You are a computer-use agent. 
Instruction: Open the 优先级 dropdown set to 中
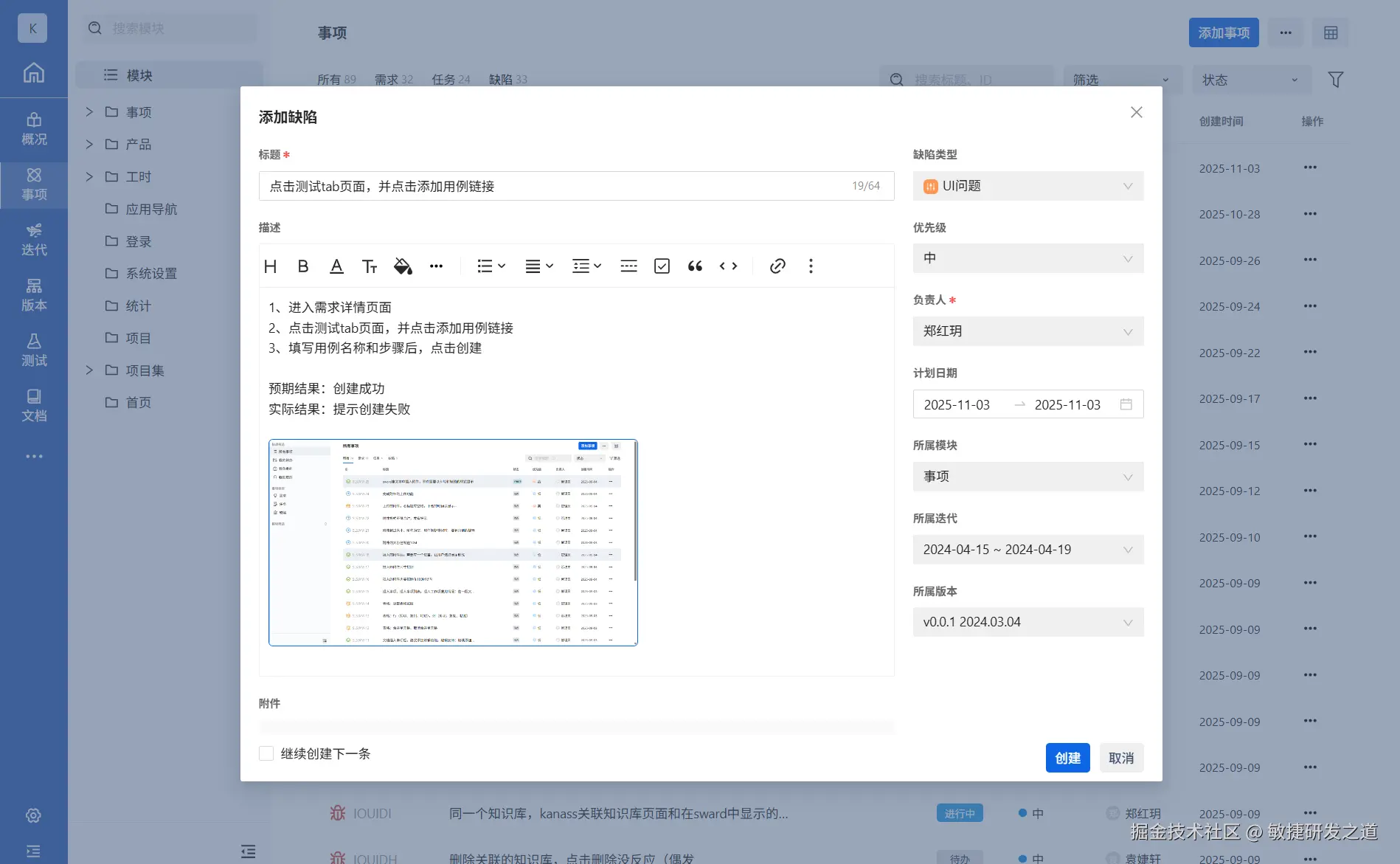pos(1028,258)
